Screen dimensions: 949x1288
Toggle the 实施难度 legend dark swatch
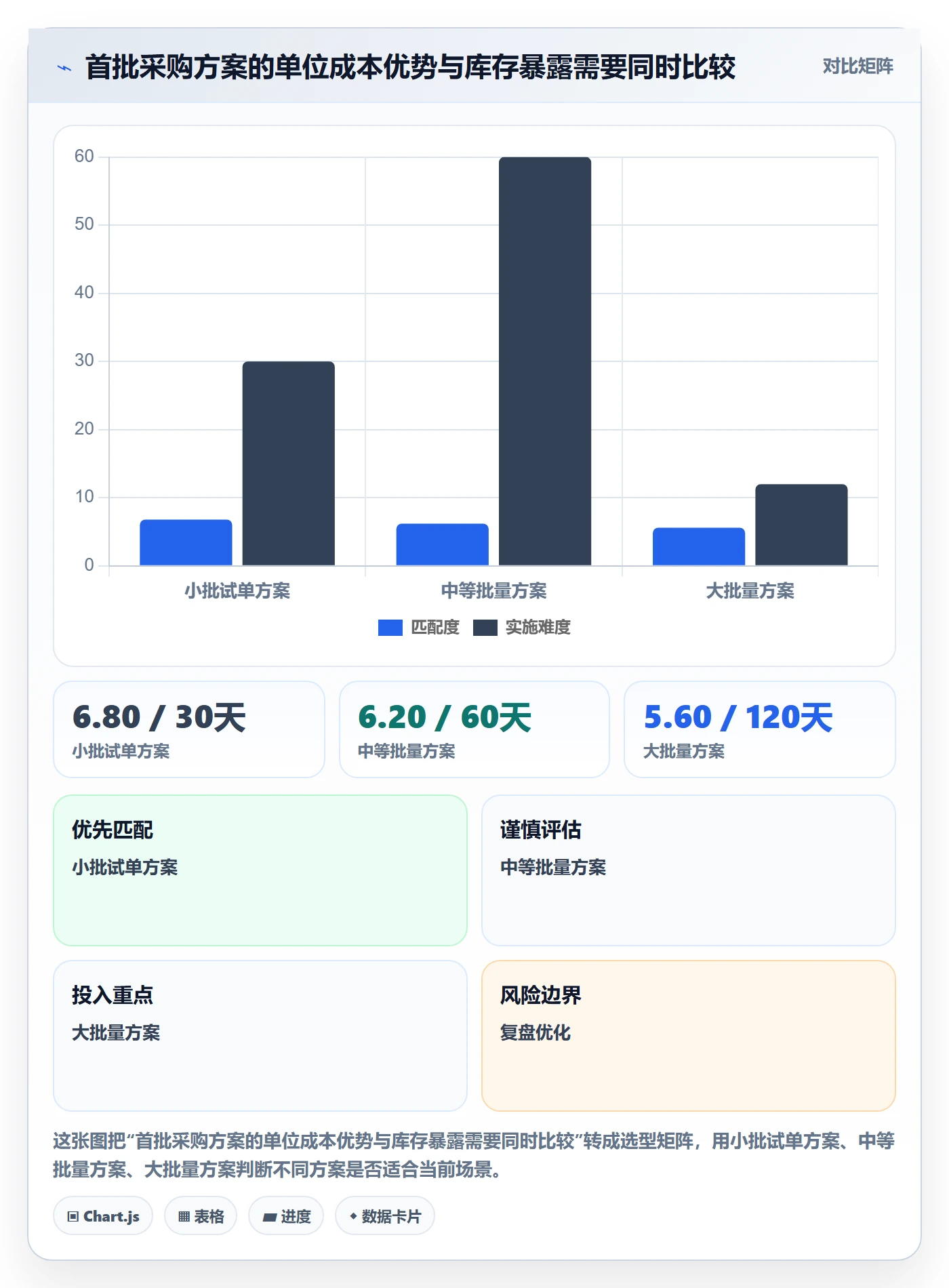(x=485, y=628)
